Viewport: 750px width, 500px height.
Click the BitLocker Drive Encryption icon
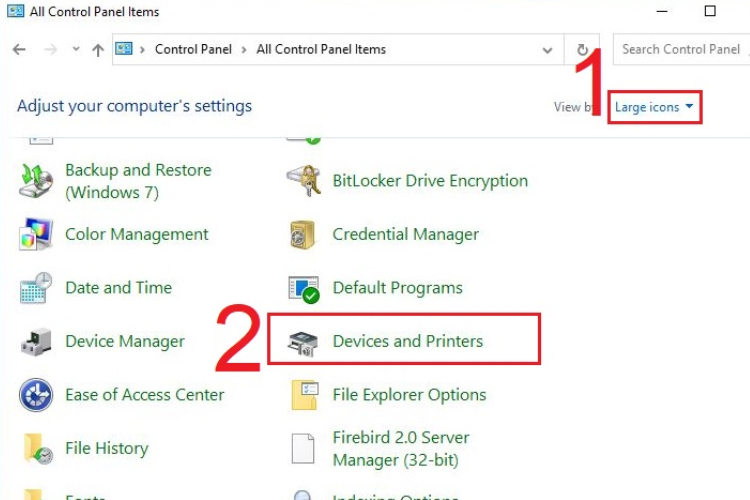pos(303,181)
